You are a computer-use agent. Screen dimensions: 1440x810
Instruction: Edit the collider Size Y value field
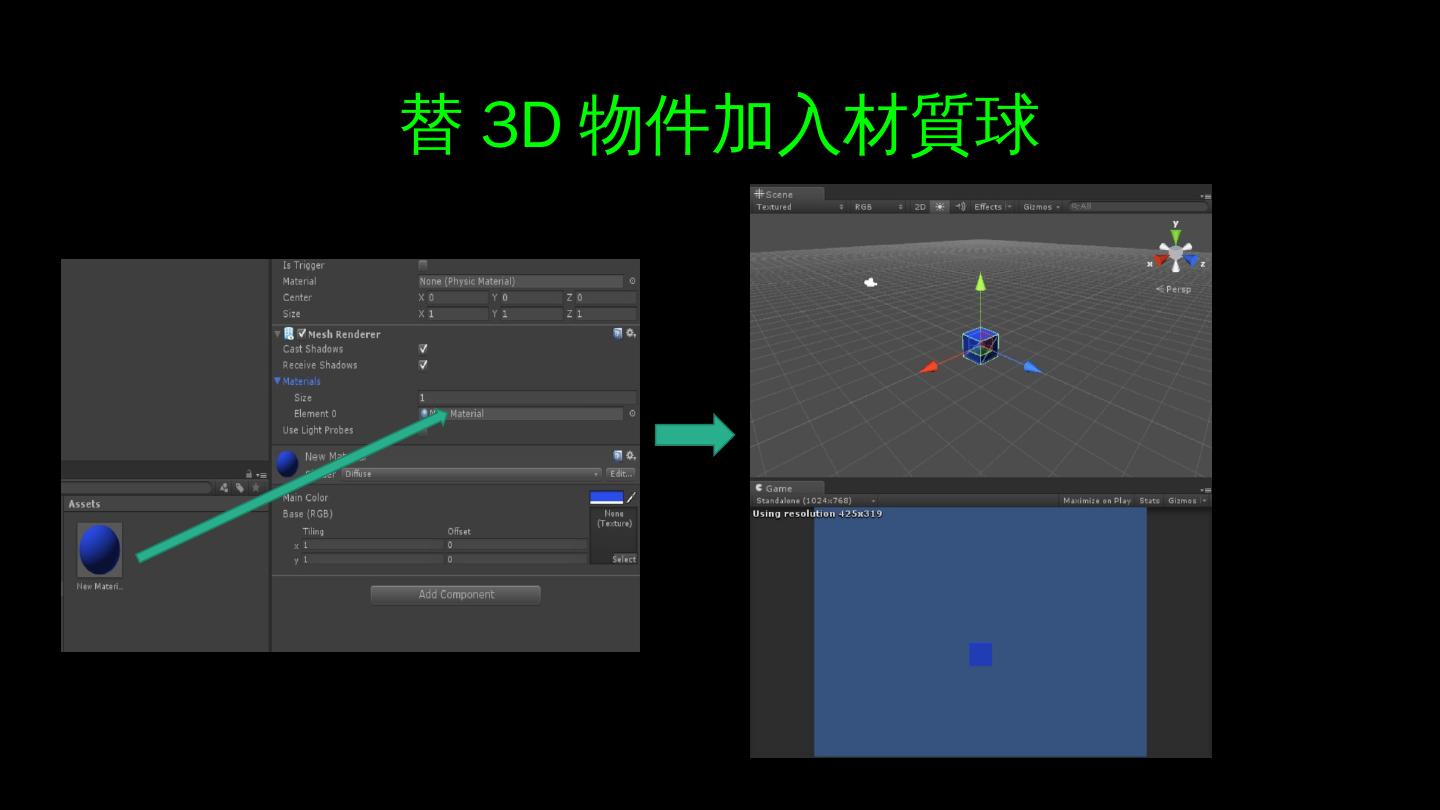532,314
